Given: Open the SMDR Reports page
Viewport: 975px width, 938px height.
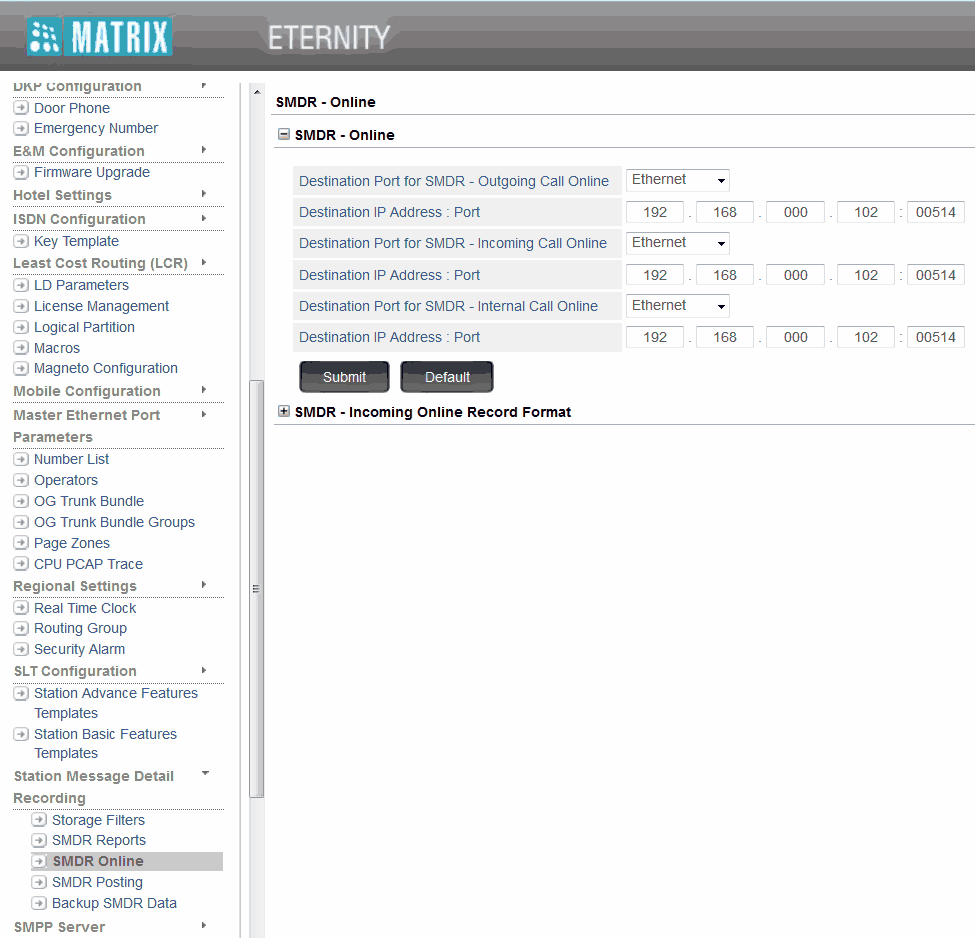Looking at the screenshot, I should tap(99, 840).
